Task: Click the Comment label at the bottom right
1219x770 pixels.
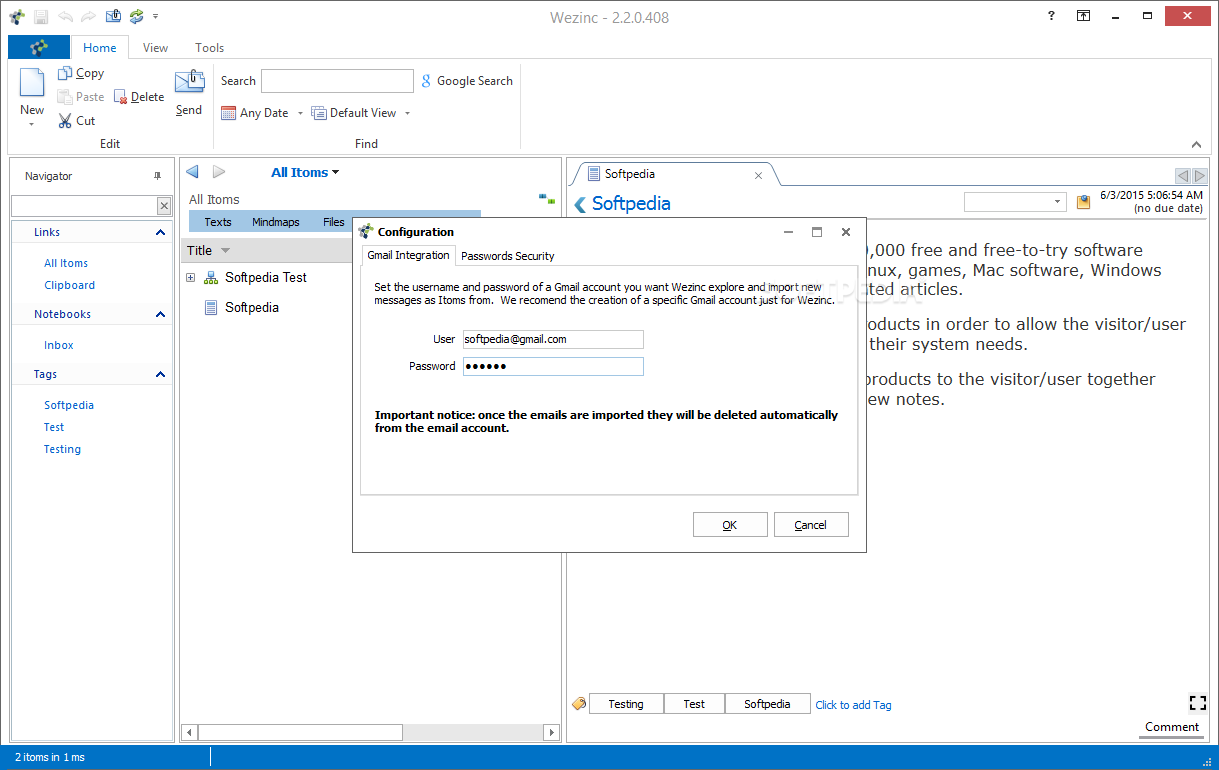Action: [1172, 727]
